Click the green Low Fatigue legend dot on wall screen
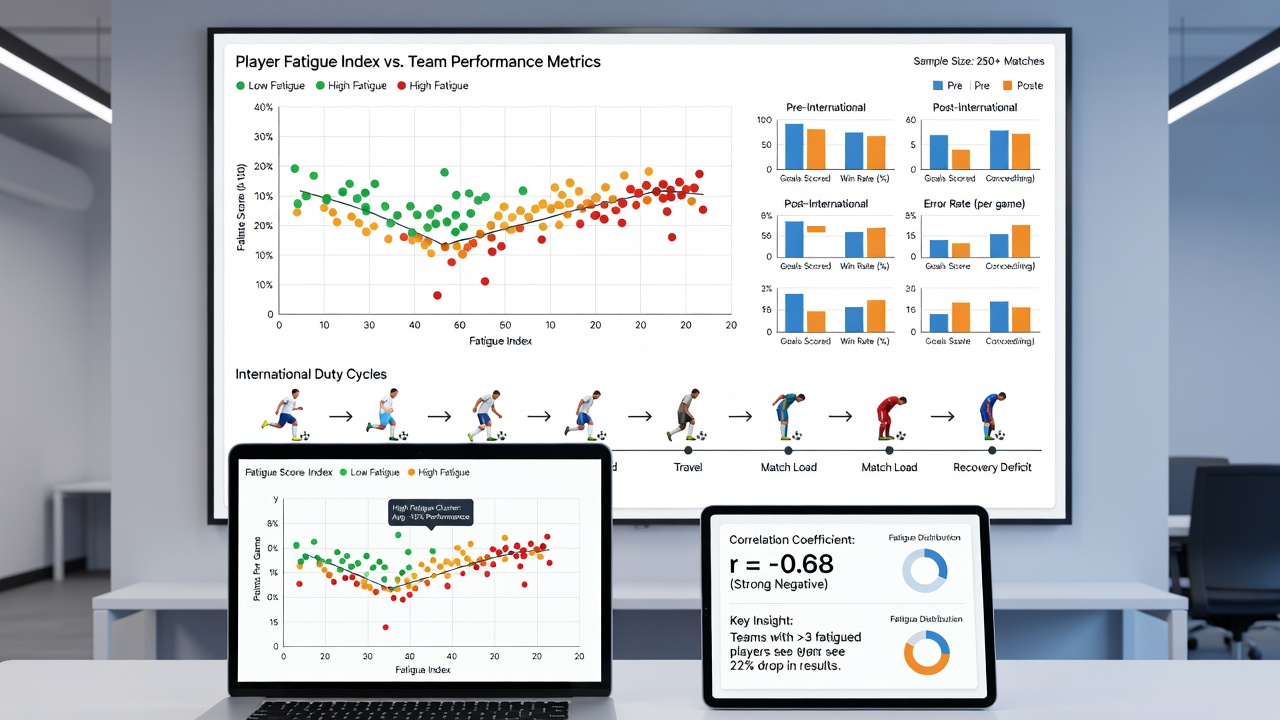Image resolution: width=1280 pixels, height=720 pixels. pyautogui.click(x=240, y=86)
